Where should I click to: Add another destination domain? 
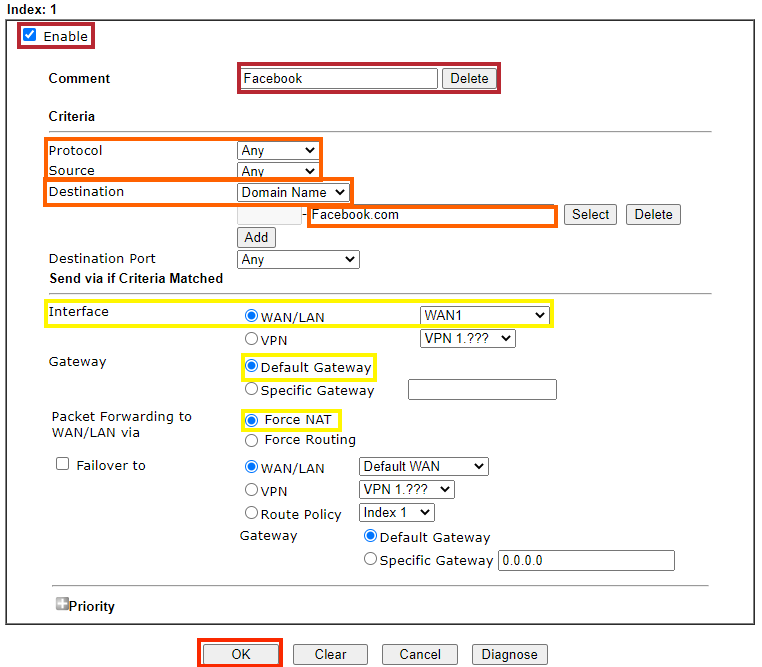(x=256, y=238)
